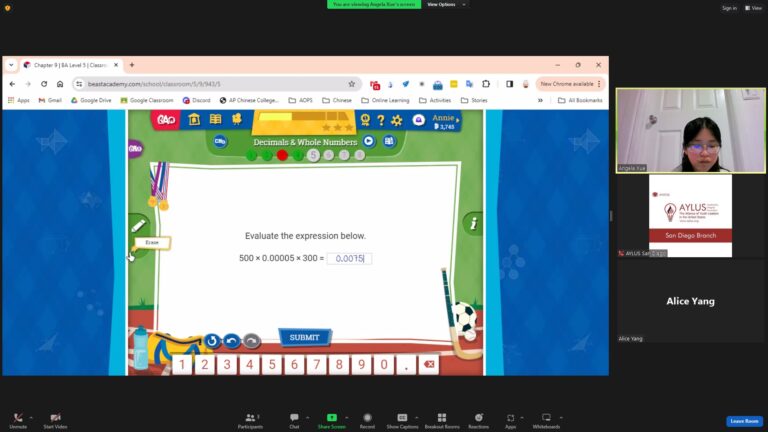Click the answer input field showing 0.0015
The image size is (768, 432).
pos(349,258)
